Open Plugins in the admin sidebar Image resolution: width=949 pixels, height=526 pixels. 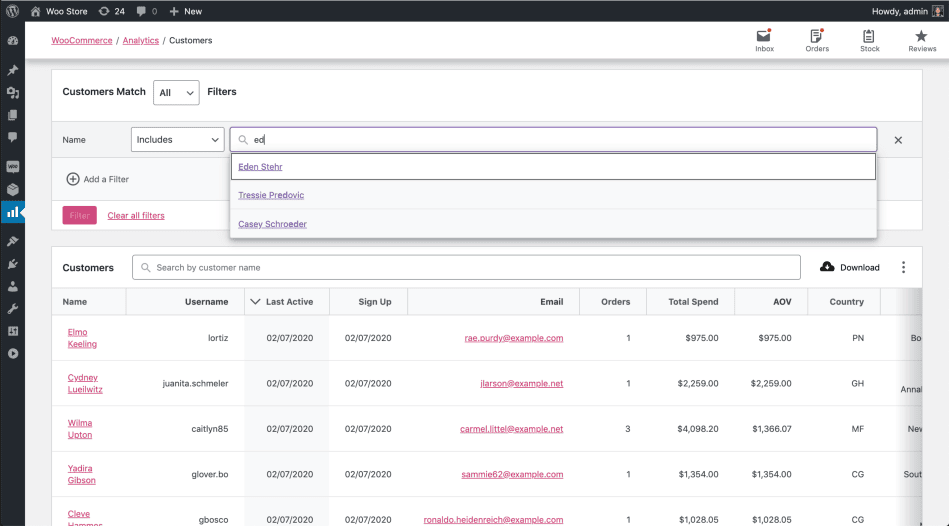tap(13, 264)
